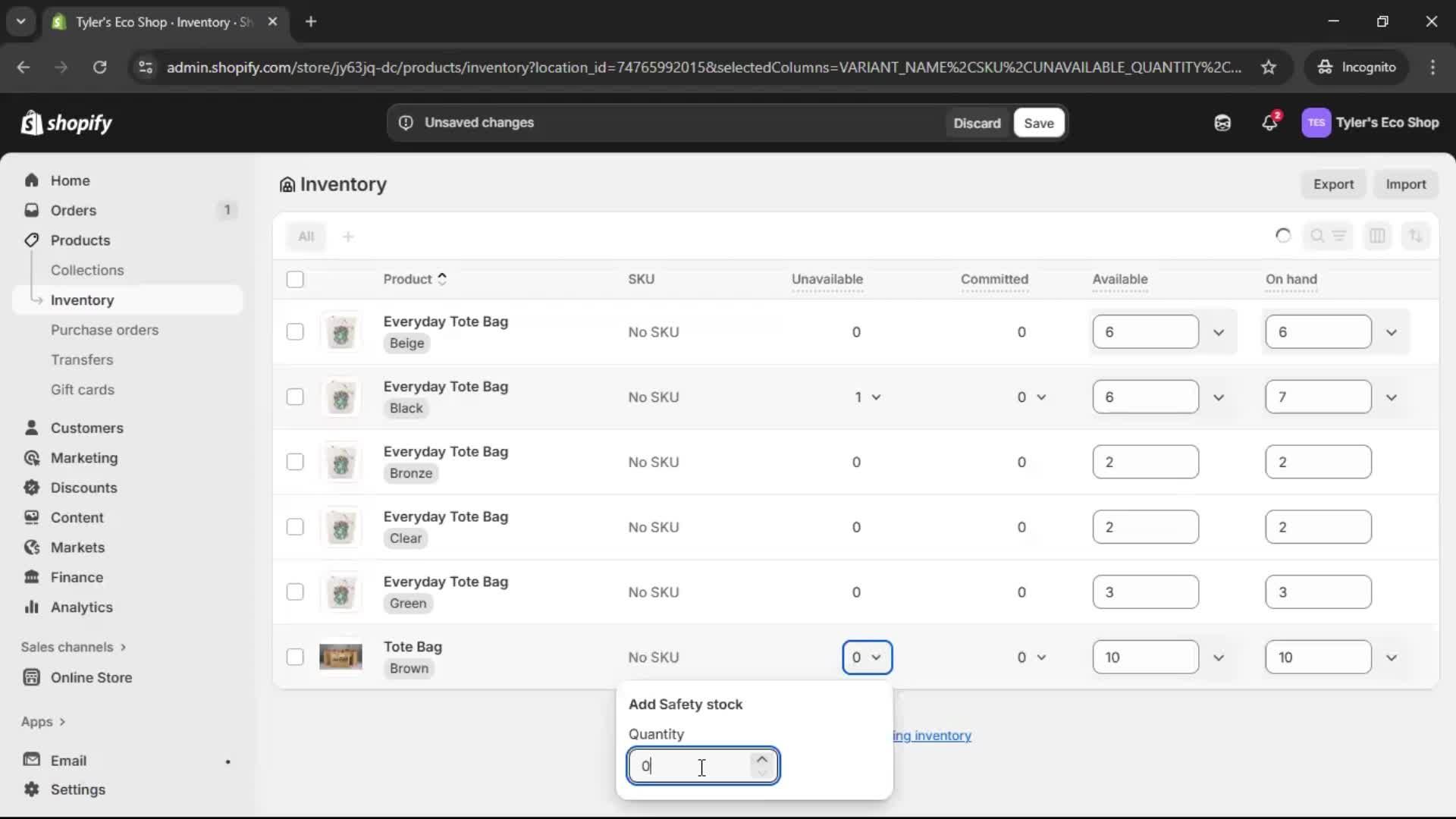Tick the Tote Bag Brown row checkbox
Viewport: 1456px width, 819px height.
[x=296, y=657]
